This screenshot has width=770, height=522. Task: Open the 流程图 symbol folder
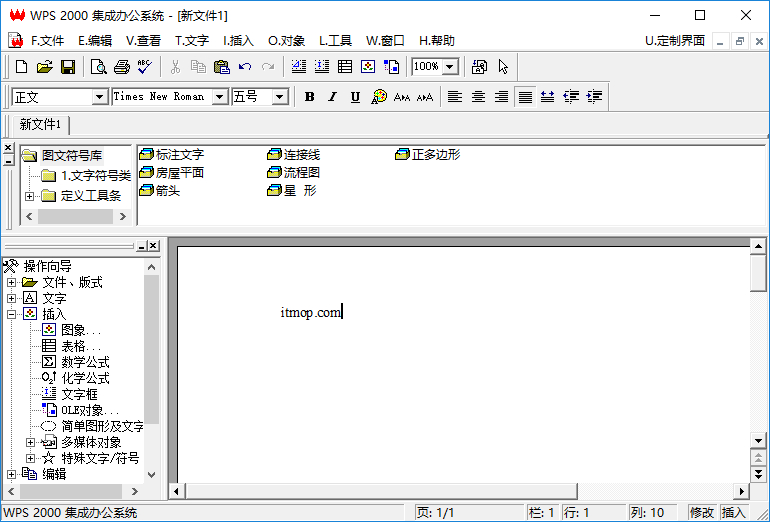[x=294, y=173]
